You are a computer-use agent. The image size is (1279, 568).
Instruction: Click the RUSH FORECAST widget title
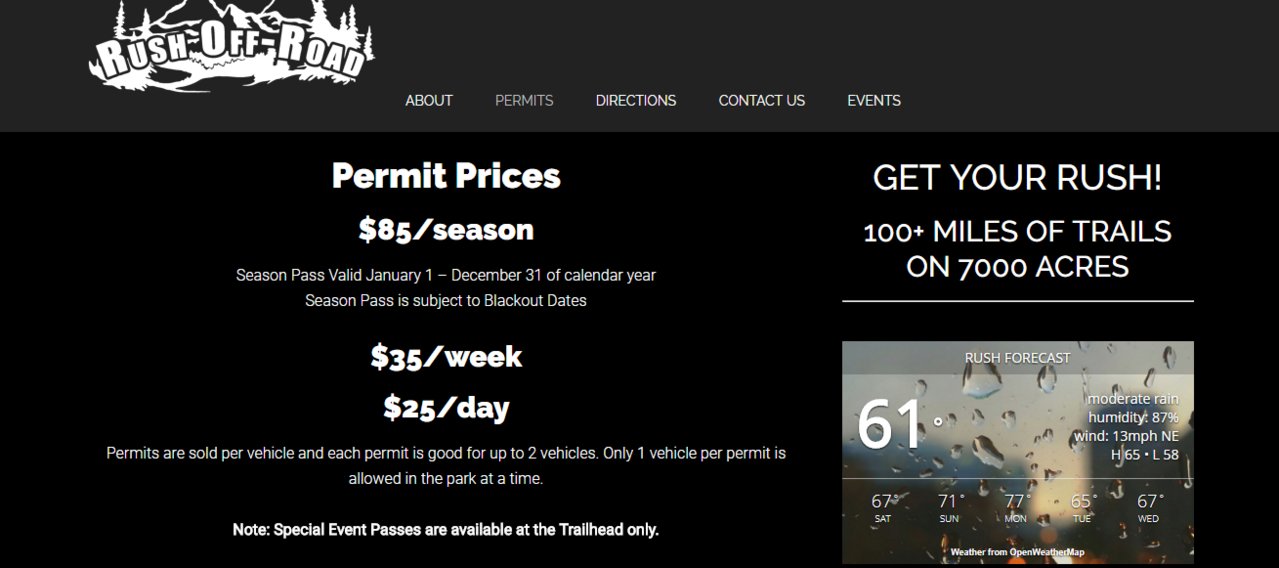tap(1017, 358)
